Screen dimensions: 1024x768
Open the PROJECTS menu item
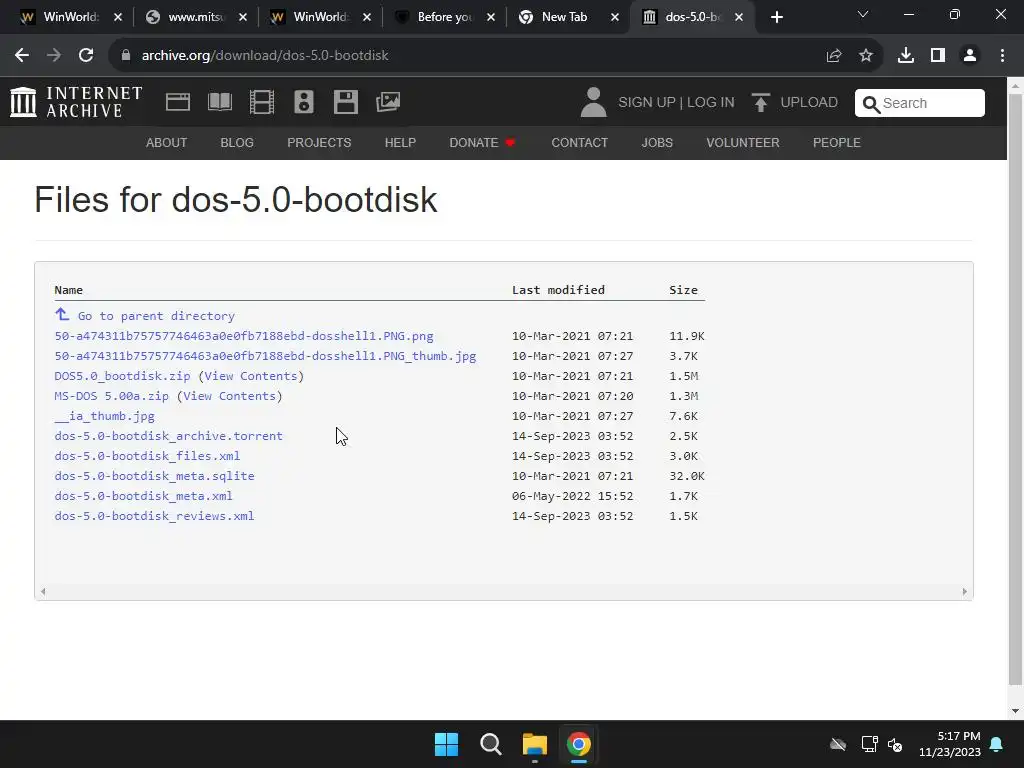(319, 142)
